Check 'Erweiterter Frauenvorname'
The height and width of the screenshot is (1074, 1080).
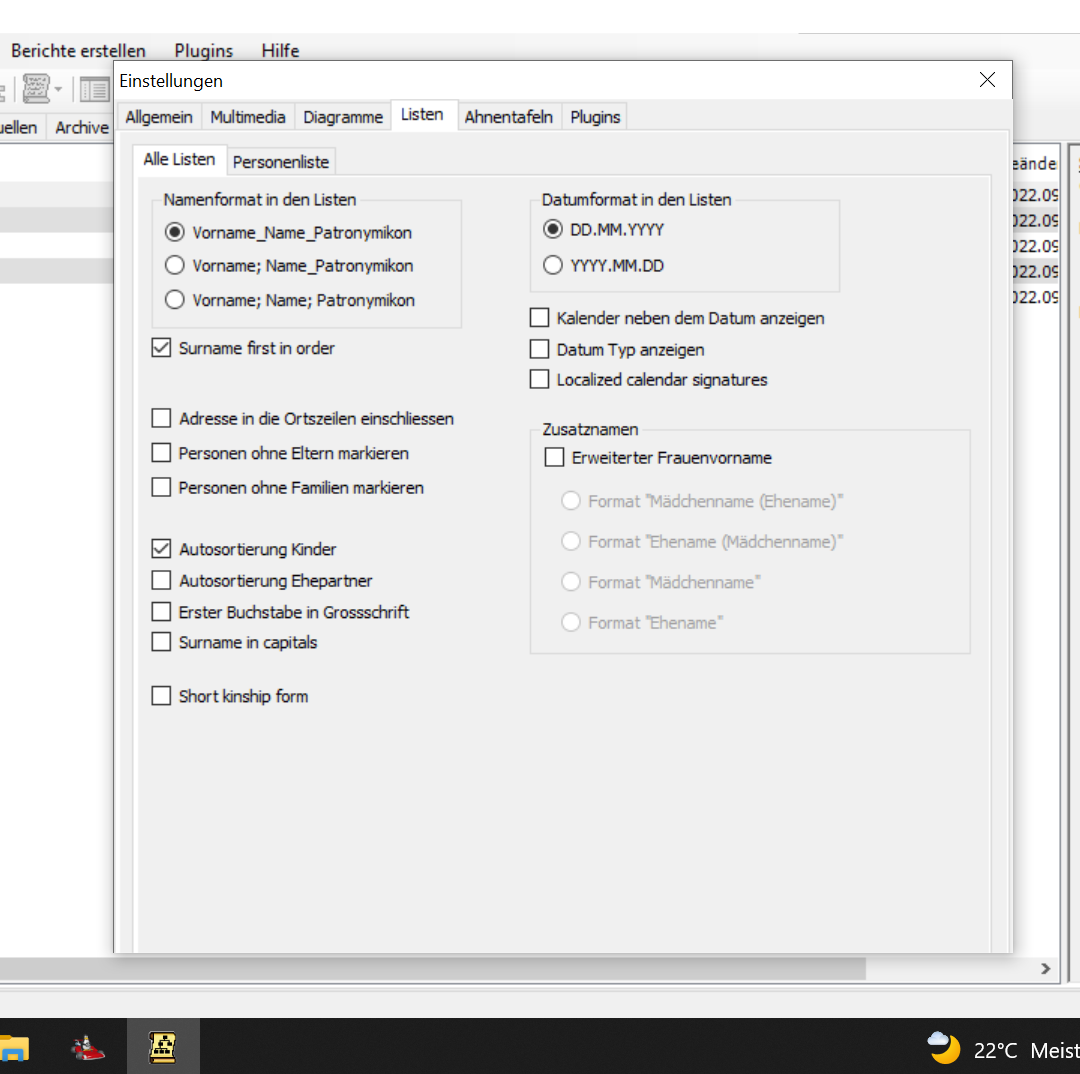pyautogui.click(x=555, y=457)
